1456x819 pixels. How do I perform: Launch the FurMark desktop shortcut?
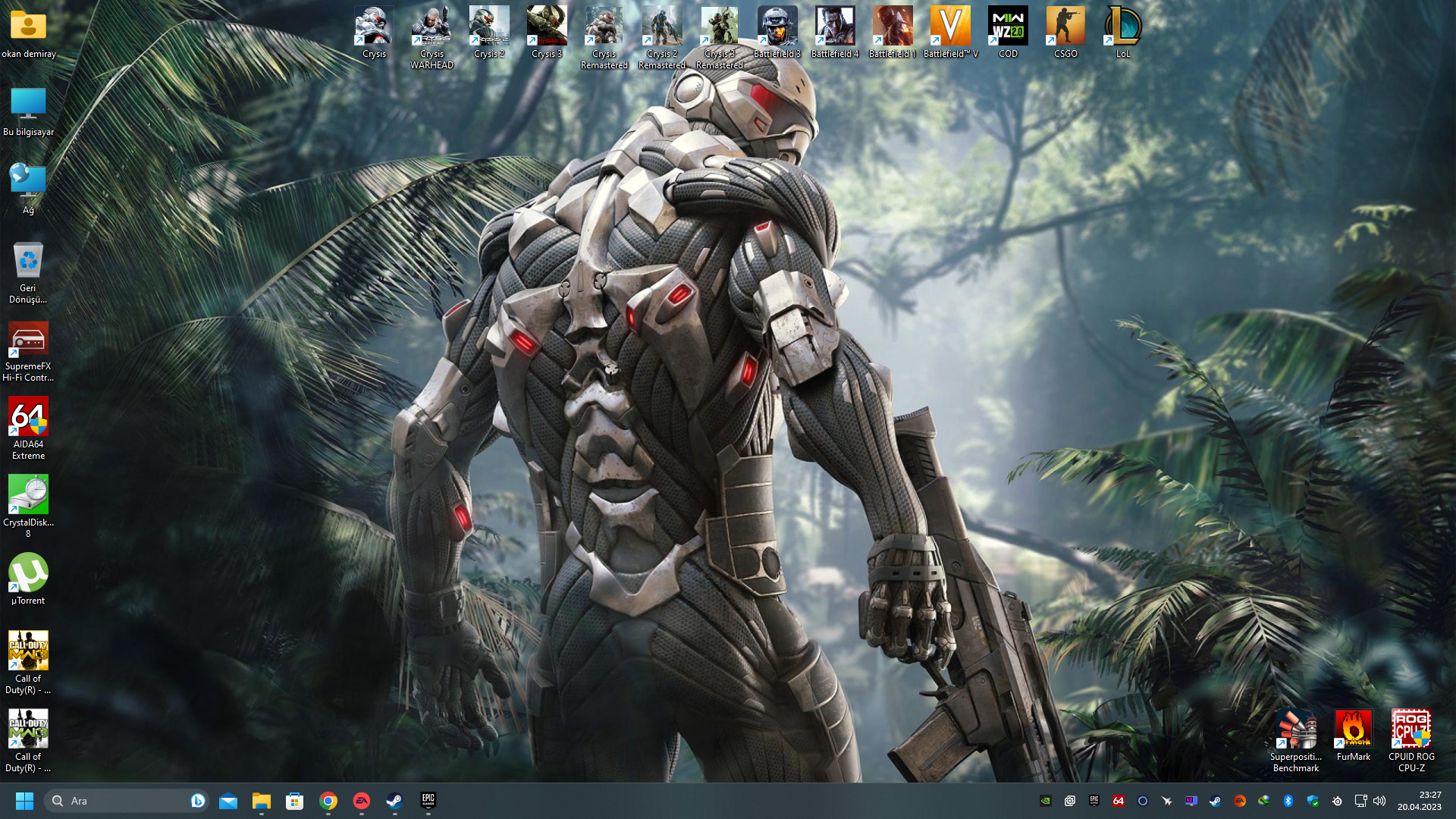(1354, 730)
